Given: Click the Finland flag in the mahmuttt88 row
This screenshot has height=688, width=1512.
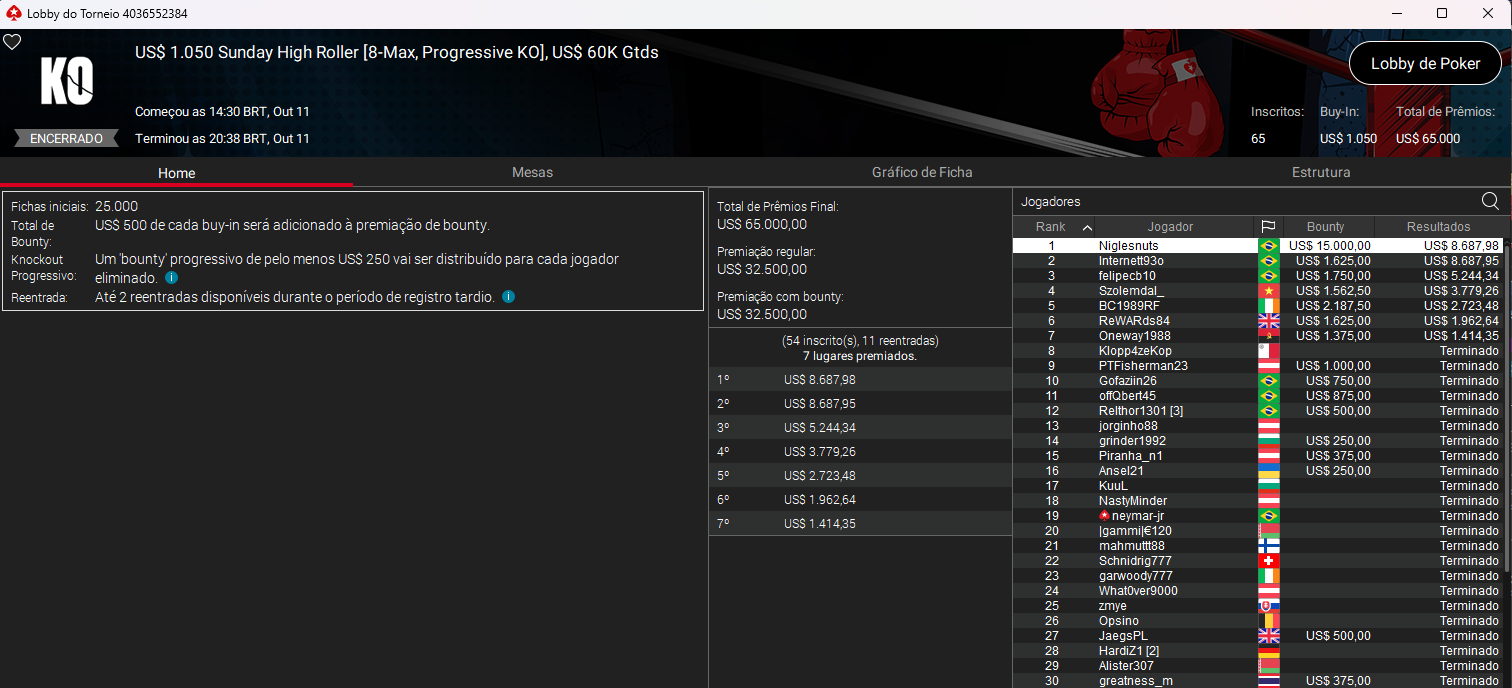Looking at the screenshot, I should (1268, 546).
